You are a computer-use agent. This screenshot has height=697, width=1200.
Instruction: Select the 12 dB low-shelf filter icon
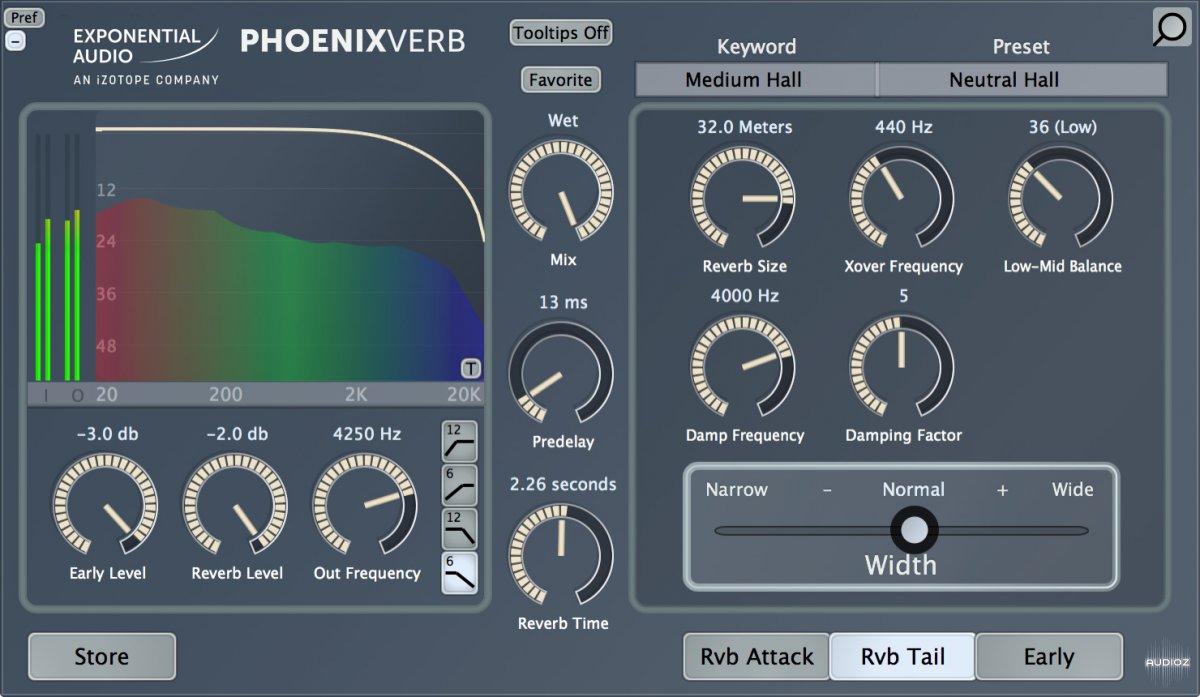click(x=459, y=441)
